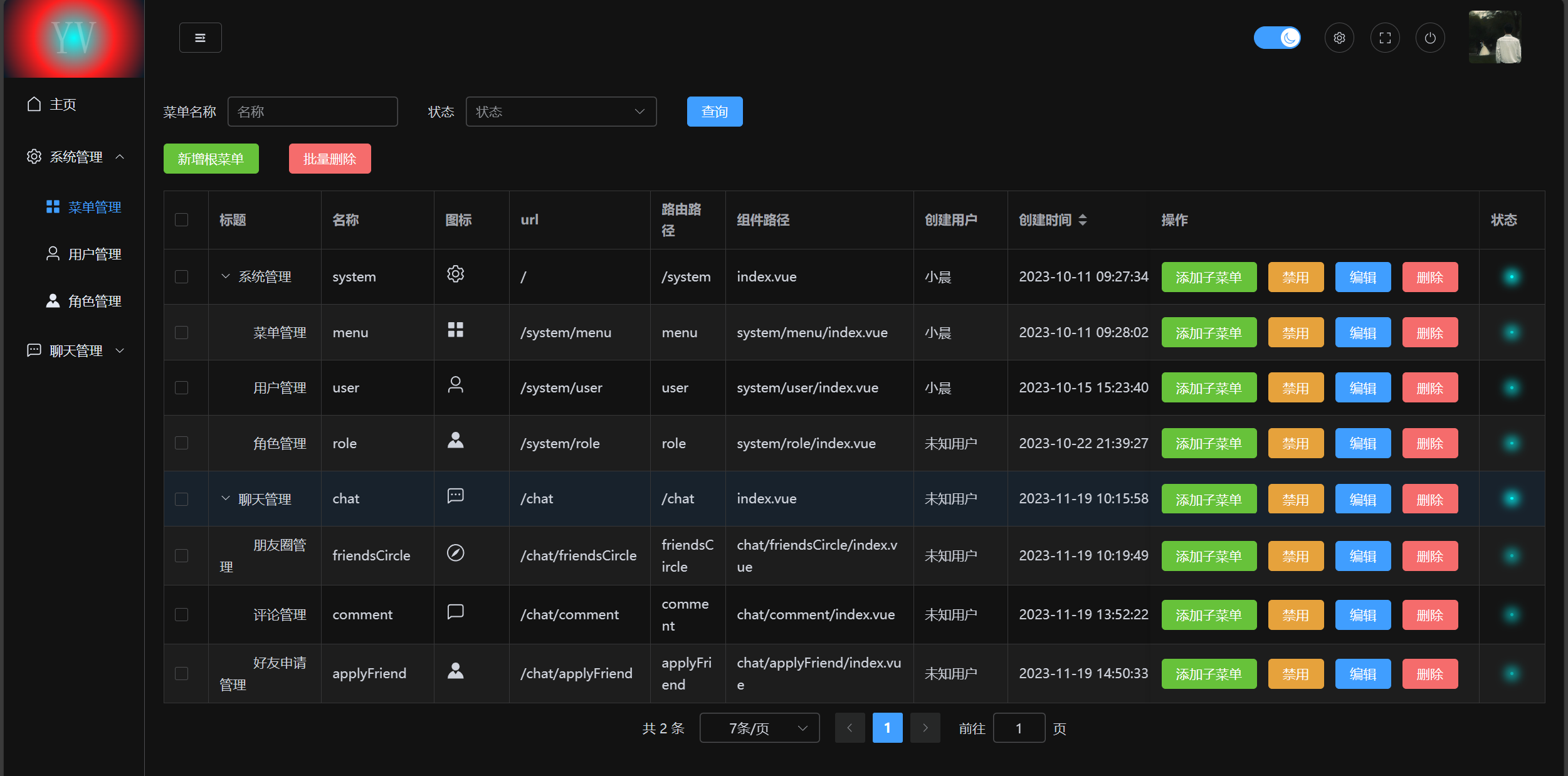Enter fullscreen mode with the header icon
The image size is (1568, 776).
pyautogui.click(x=1385, y=38)
